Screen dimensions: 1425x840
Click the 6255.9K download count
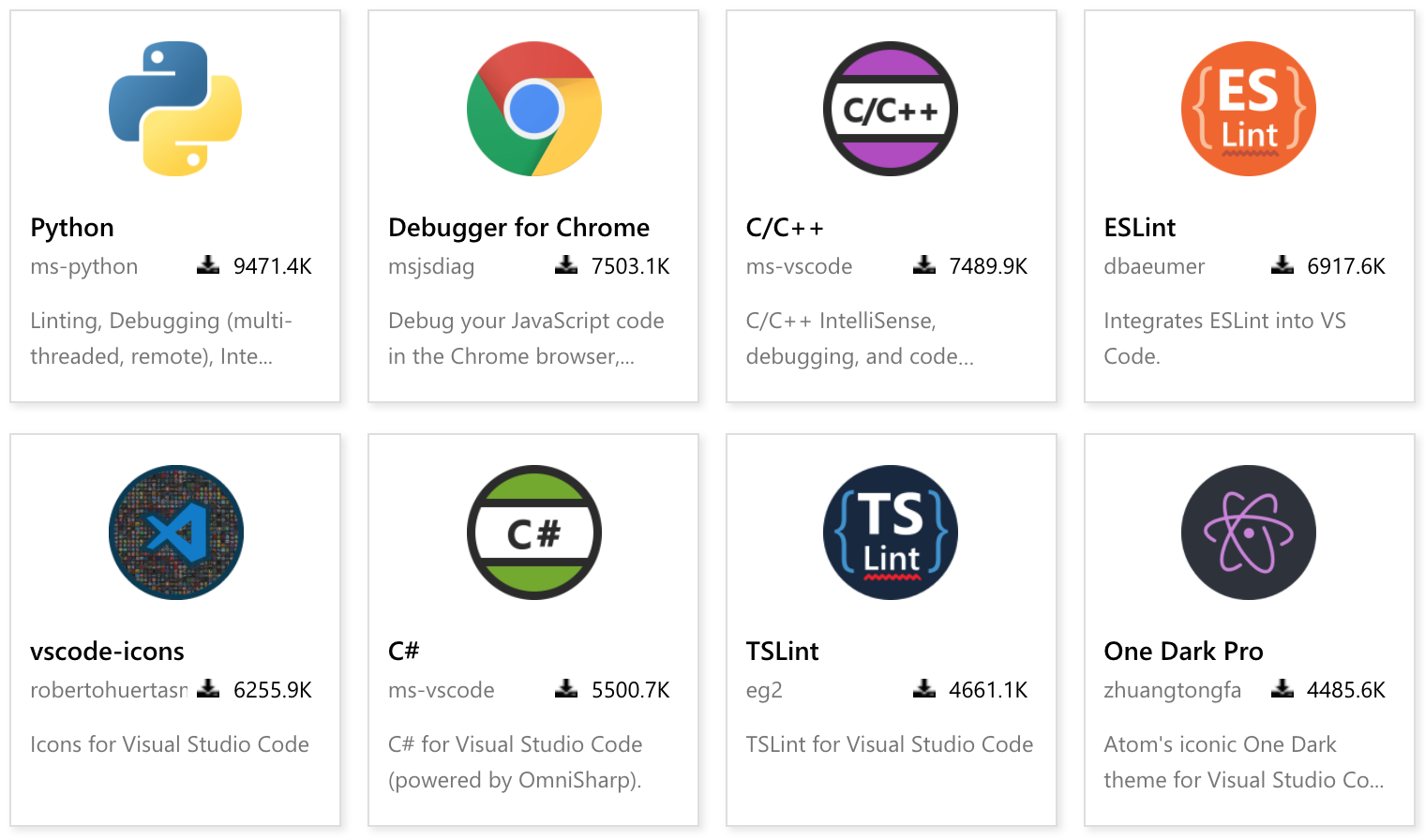click(x=273, y=690)
